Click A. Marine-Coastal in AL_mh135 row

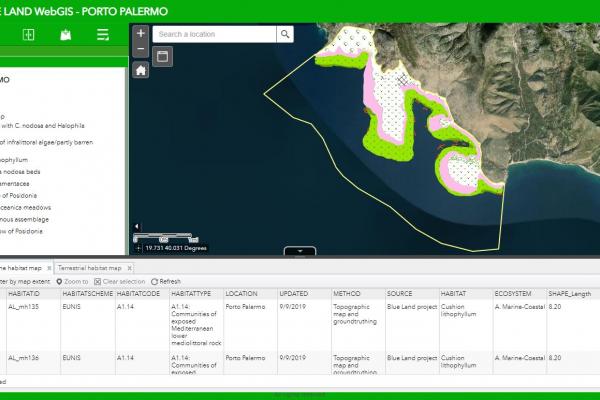pyautogui.click(x=520, y=307)
